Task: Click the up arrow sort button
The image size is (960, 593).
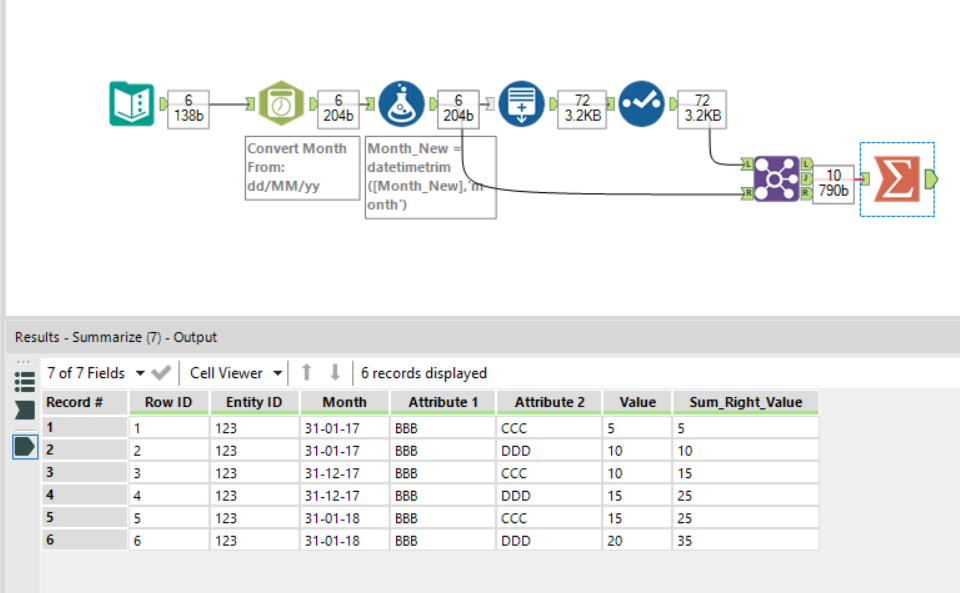Action: [x=306, y=372]
